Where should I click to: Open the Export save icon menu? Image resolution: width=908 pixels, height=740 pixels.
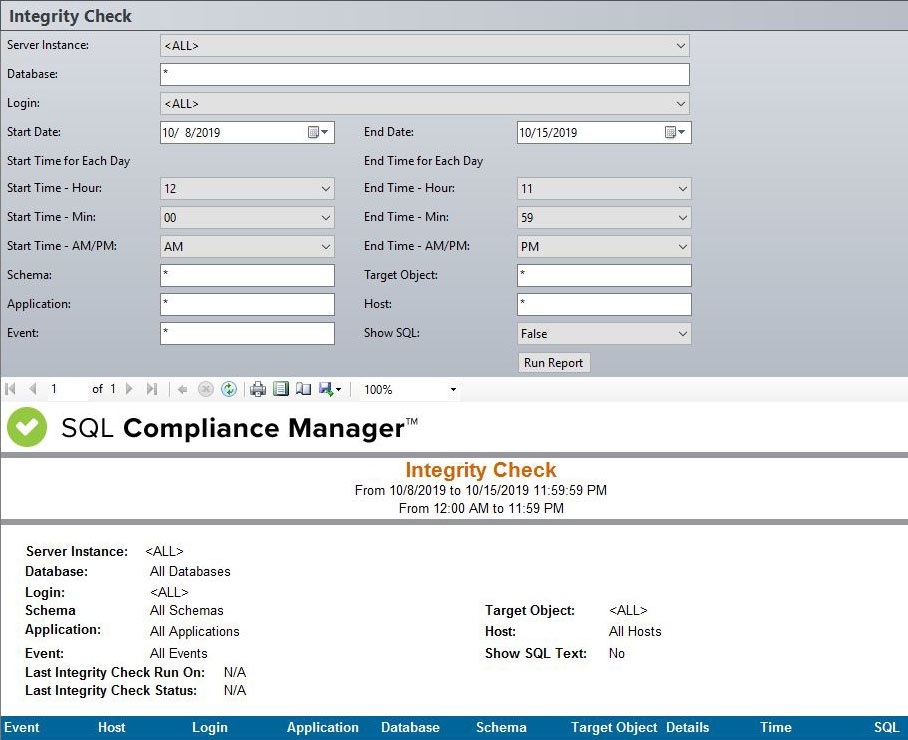329,389
